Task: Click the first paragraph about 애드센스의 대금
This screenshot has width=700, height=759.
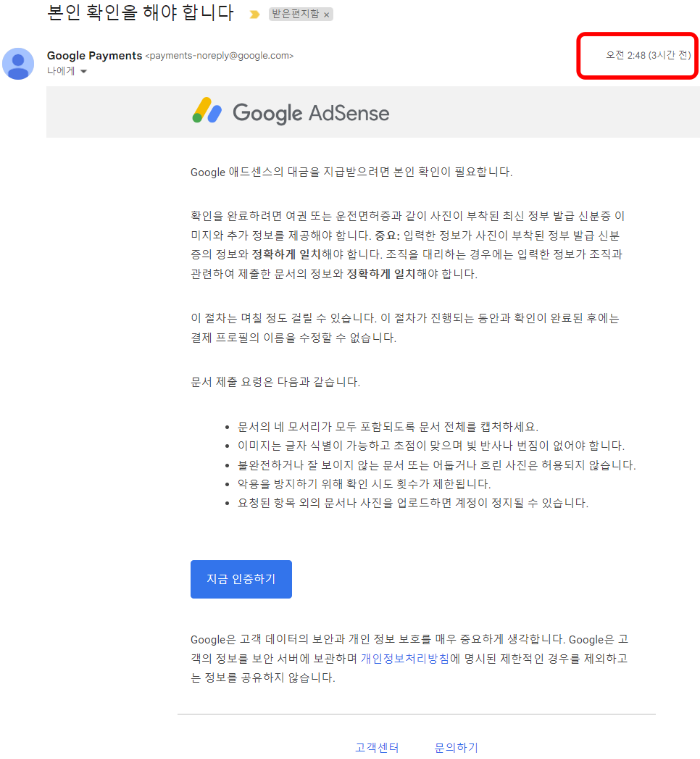Action: tap(351, 172)
